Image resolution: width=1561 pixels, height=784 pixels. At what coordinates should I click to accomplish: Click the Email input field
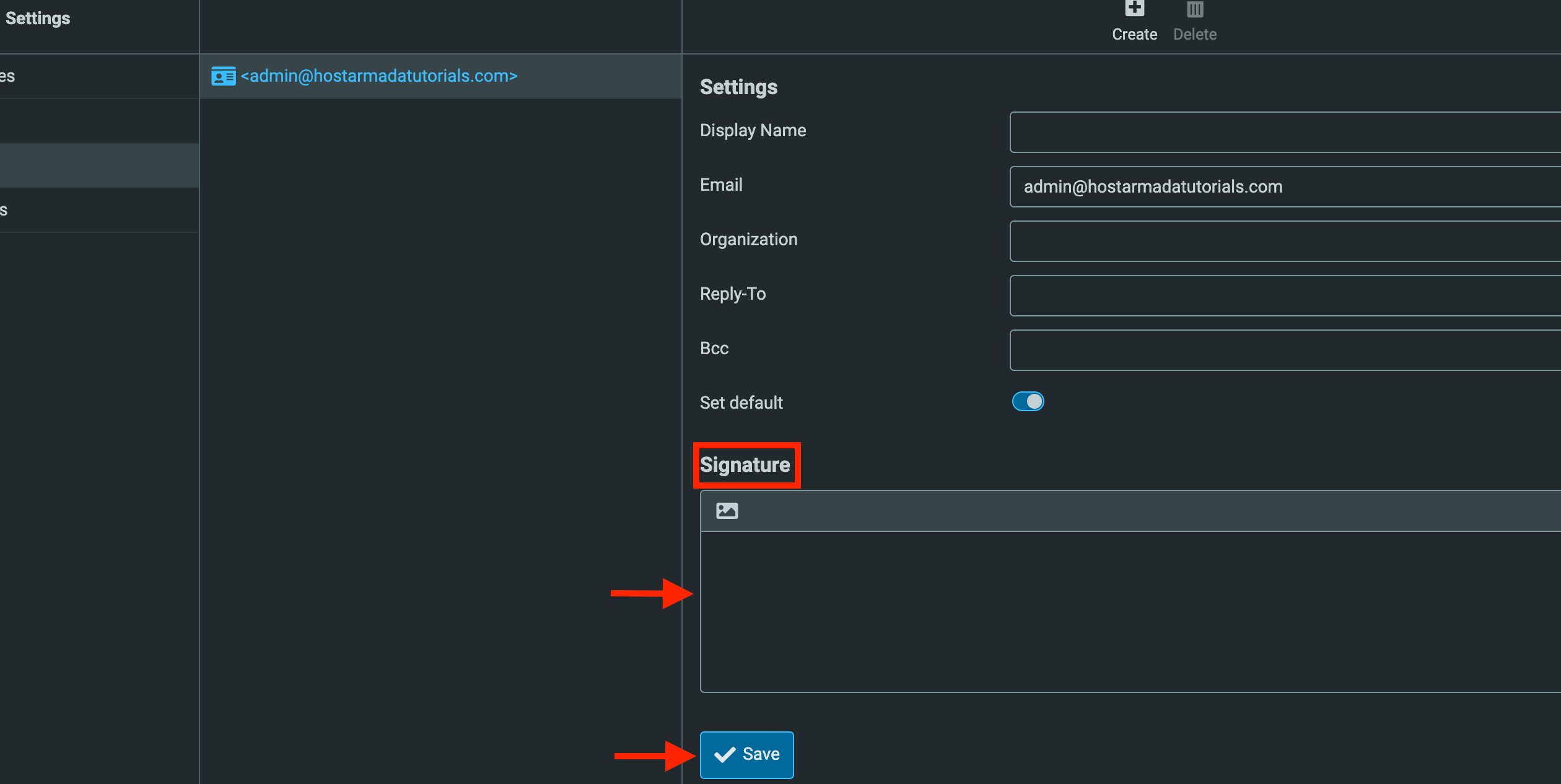point(1285,186)
